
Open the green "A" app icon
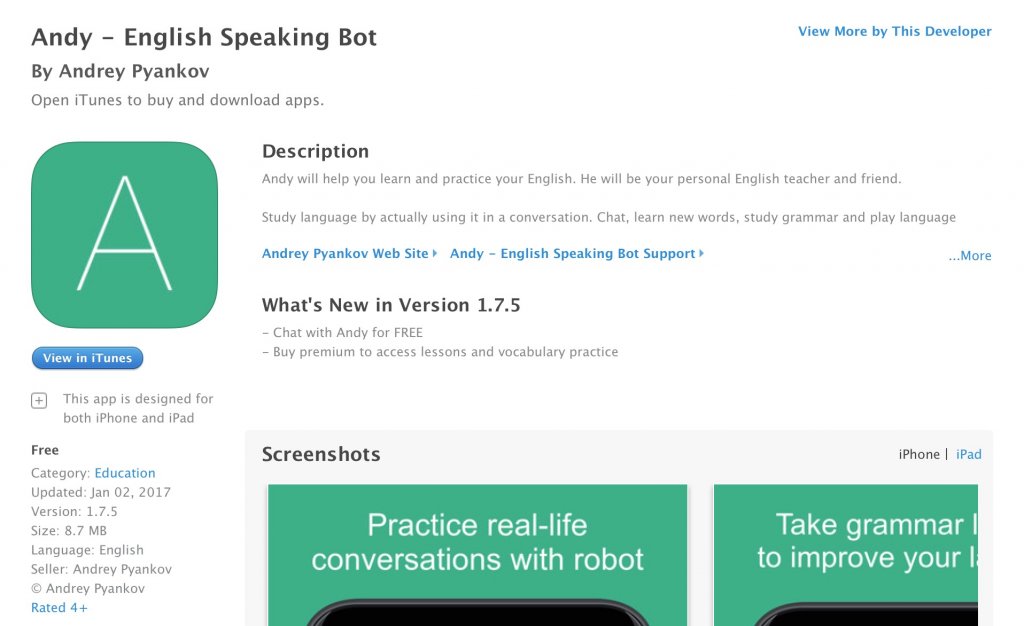(x=124, y=235)
